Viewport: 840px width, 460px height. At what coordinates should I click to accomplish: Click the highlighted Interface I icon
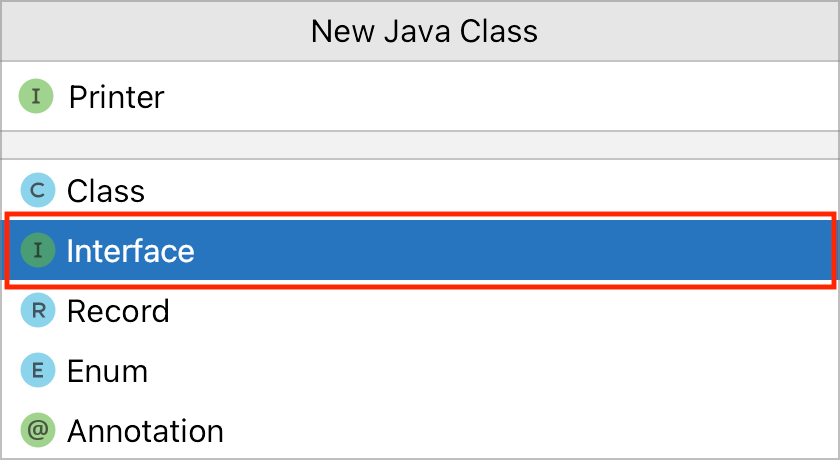point(37,250)
